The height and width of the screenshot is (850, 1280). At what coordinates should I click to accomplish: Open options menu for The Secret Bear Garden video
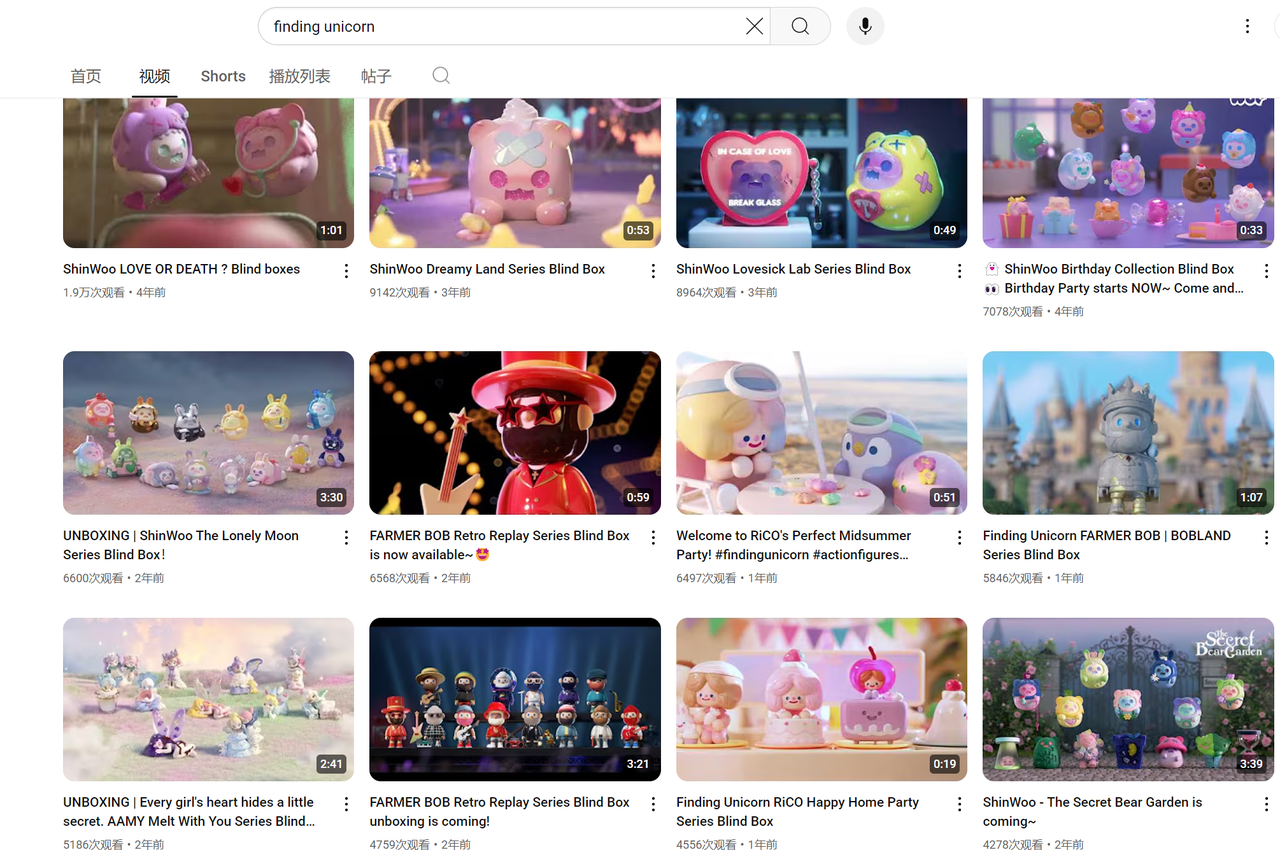1266,803
